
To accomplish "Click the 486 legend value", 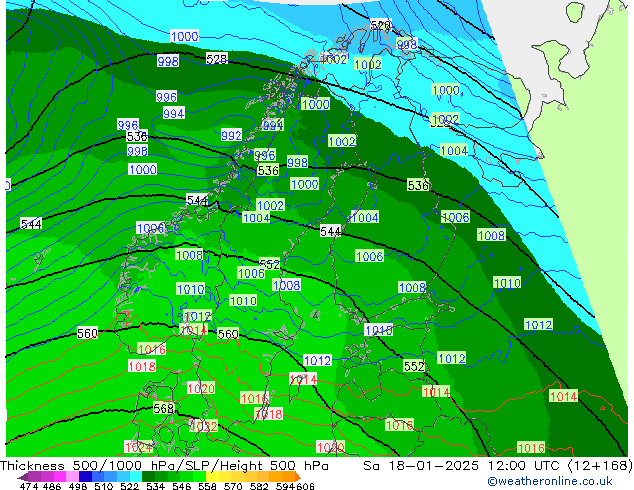I will (52, 486).
